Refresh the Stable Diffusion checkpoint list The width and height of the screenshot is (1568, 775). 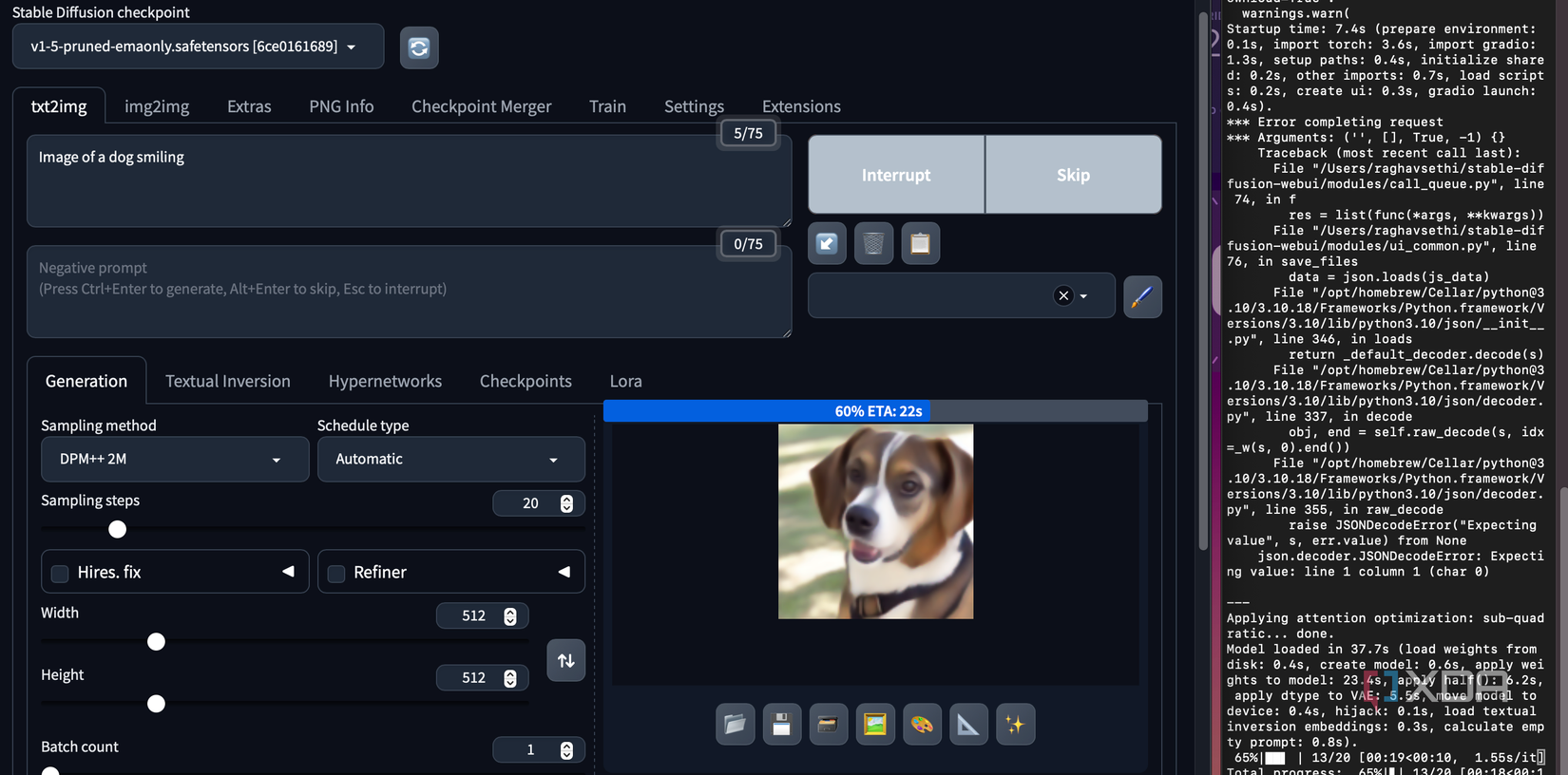(419, 47)
